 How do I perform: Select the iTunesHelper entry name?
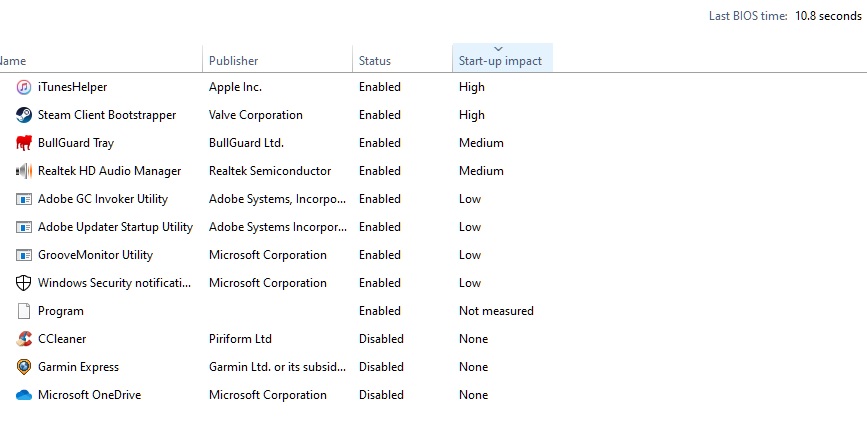pyautogui.click(x=72, y=87)
